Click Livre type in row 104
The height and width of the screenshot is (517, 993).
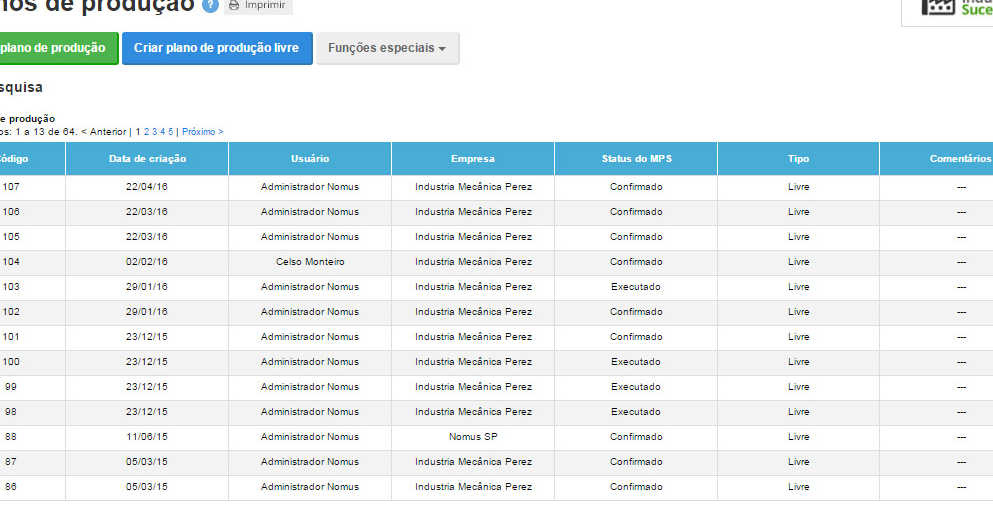[x=798, y=262]
